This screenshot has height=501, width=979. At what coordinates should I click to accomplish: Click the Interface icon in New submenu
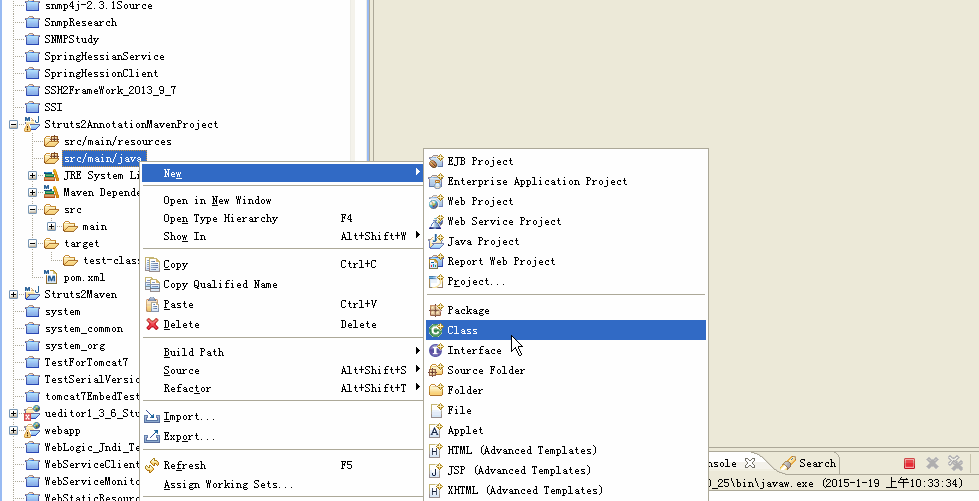pyautogui.click(x=436, y=350)
